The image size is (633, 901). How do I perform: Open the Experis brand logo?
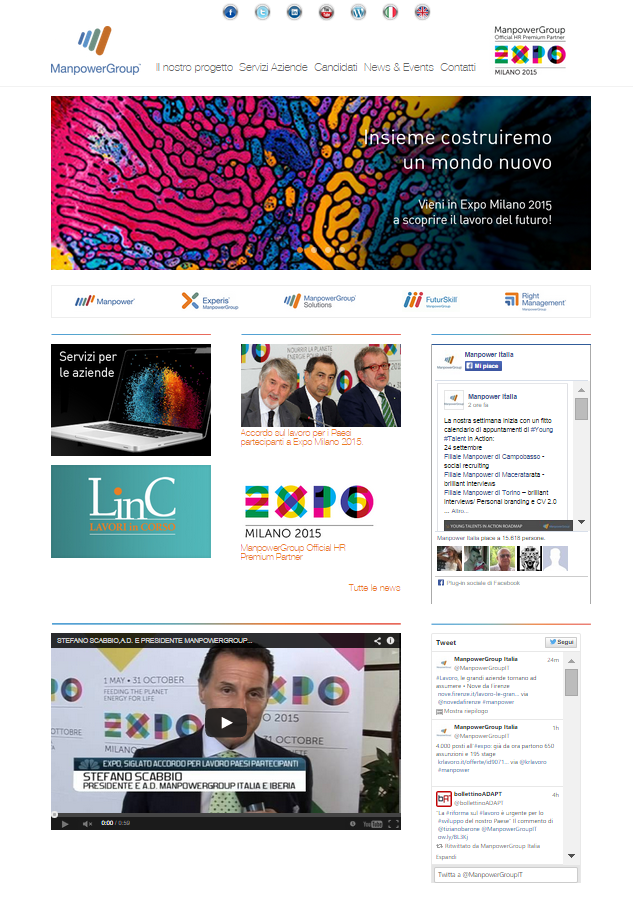(210, 301)
